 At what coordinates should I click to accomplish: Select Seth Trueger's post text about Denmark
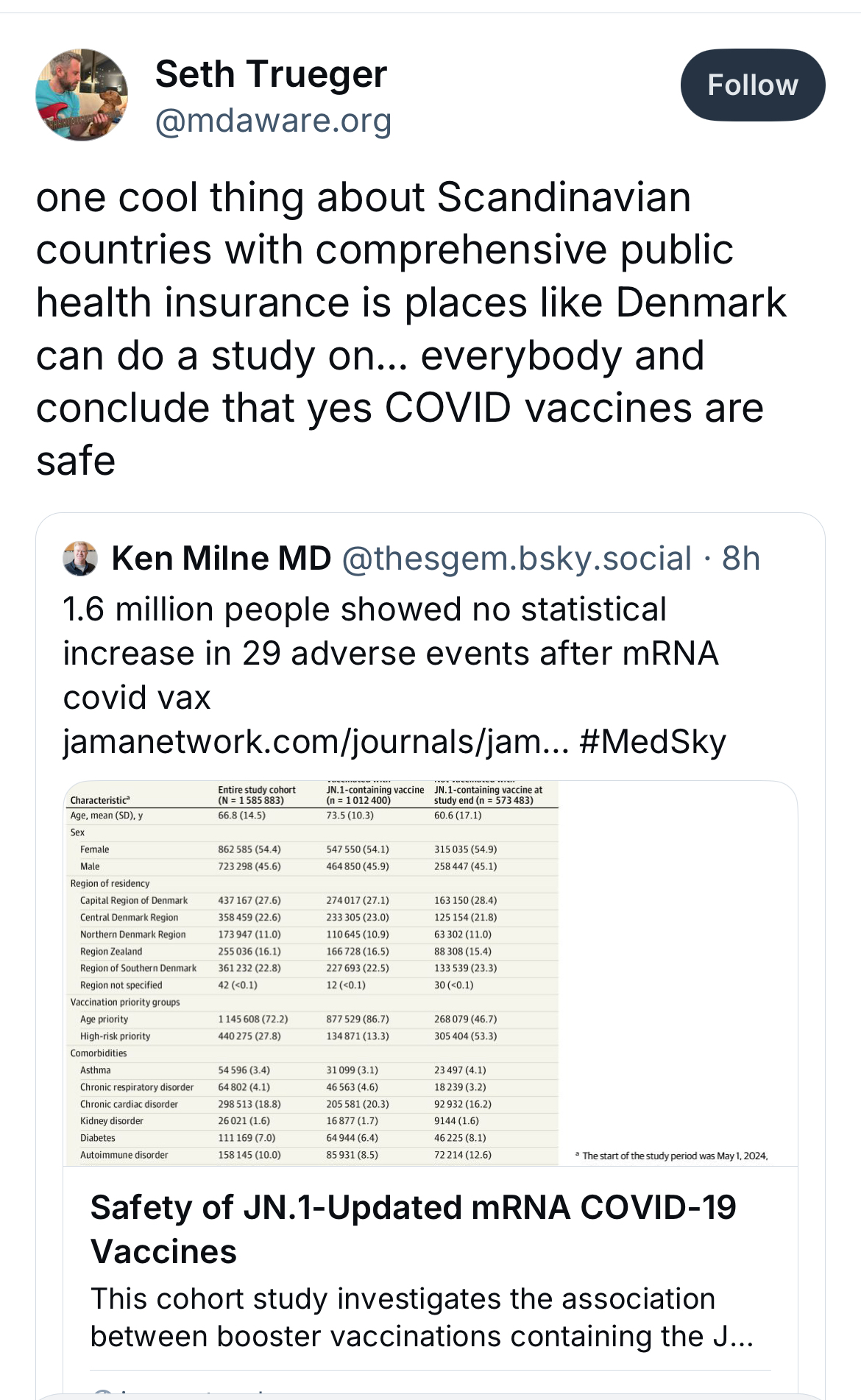[411, 329]
